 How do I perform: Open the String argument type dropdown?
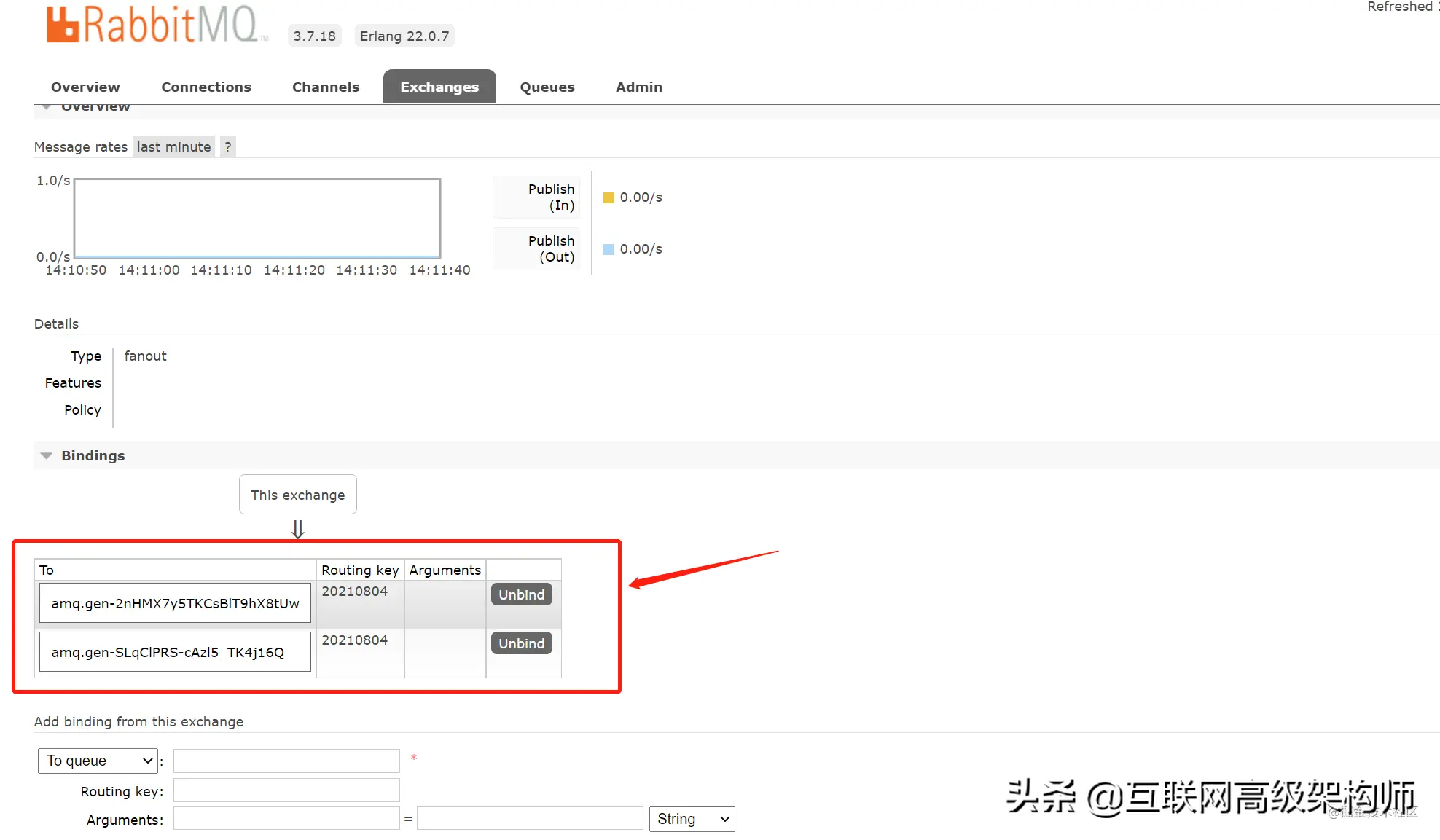[692, 819]
